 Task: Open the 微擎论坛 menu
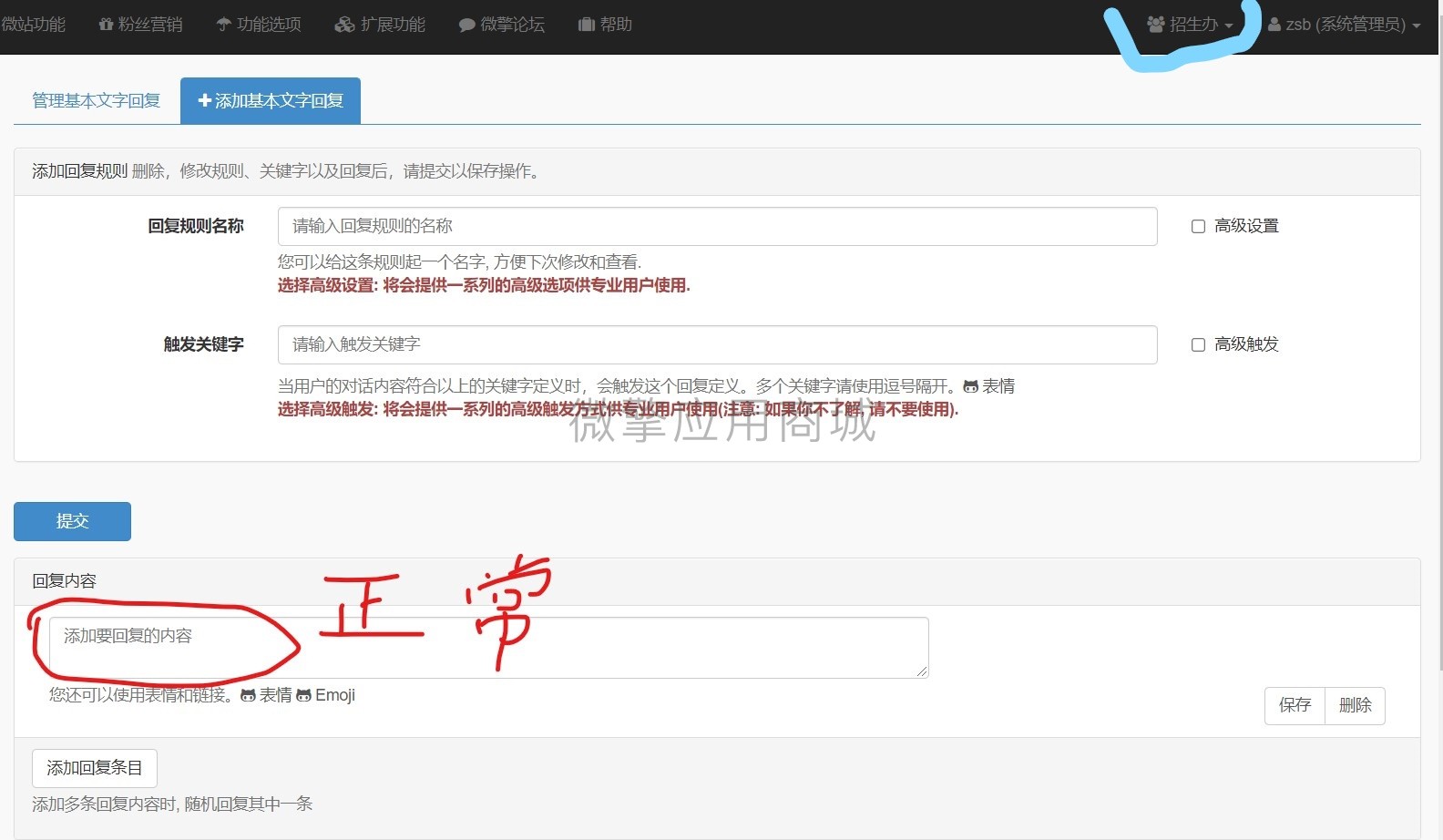tap(502, 25)
